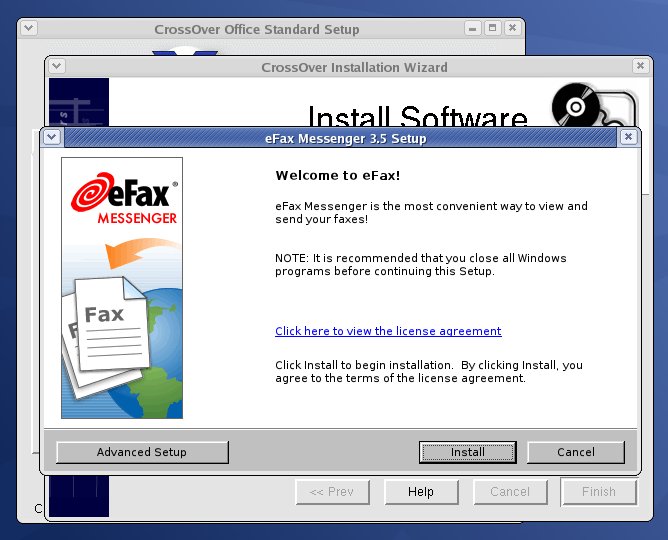The height and width of the screenshot is (540, 668).
Task: Maximize the CrossOver Office Standard Setup window
Action: (492, 29)
